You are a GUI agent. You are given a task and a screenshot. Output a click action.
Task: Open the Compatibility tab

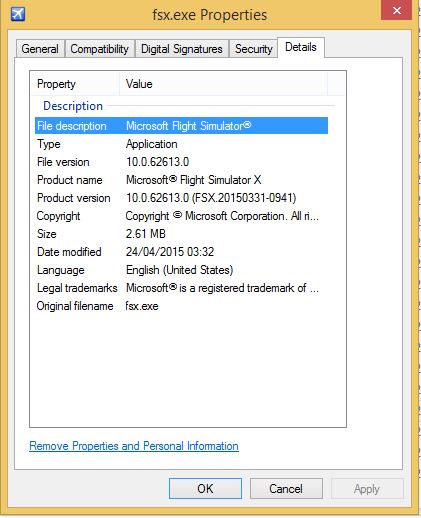tap(100, 49)
